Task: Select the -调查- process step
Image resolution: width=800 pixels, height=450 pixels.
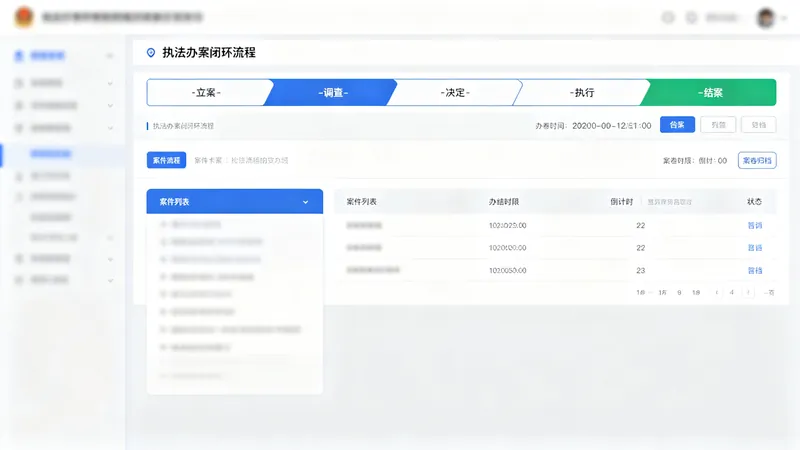Action: pos(332,92)
